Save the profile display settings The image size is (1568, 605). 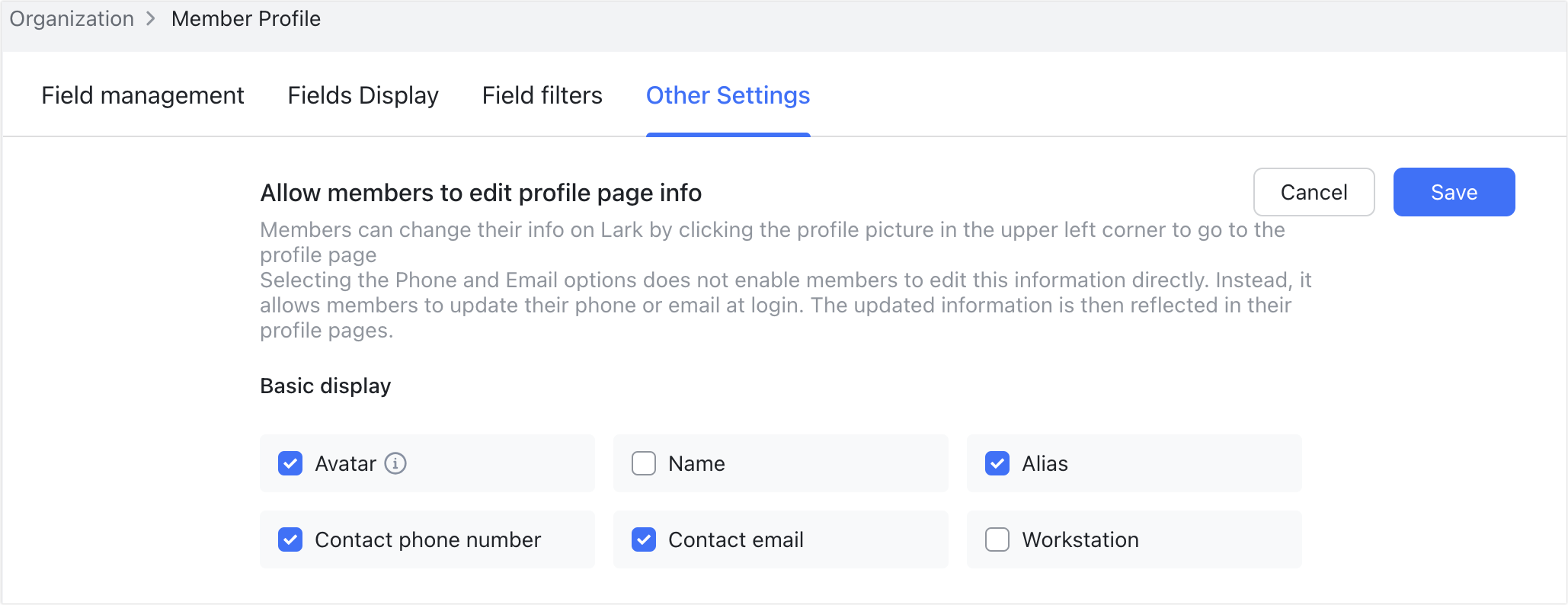click(1453, 192)
